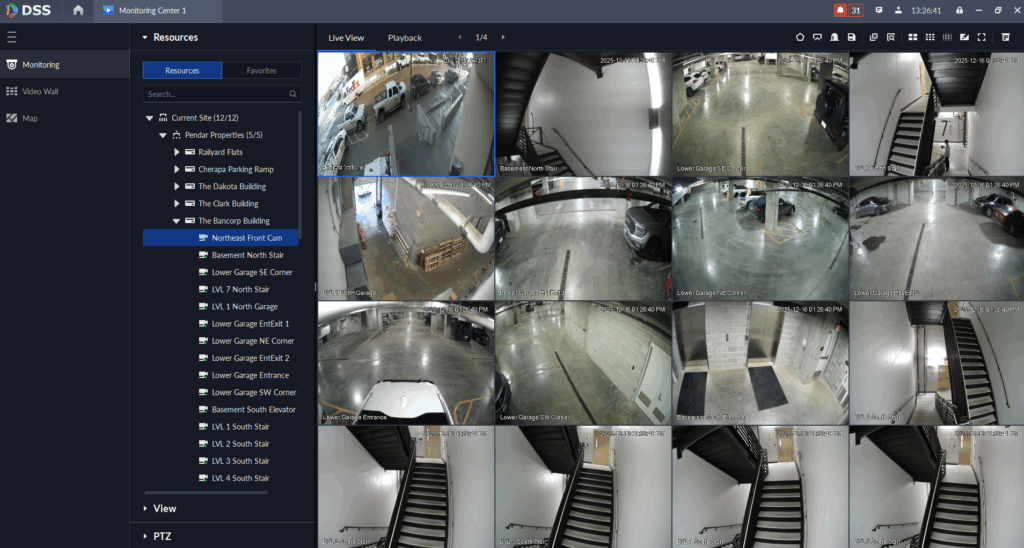Expand the PTZ panel section
This screenshot has height=548, width=1024.
coord(162,536)
